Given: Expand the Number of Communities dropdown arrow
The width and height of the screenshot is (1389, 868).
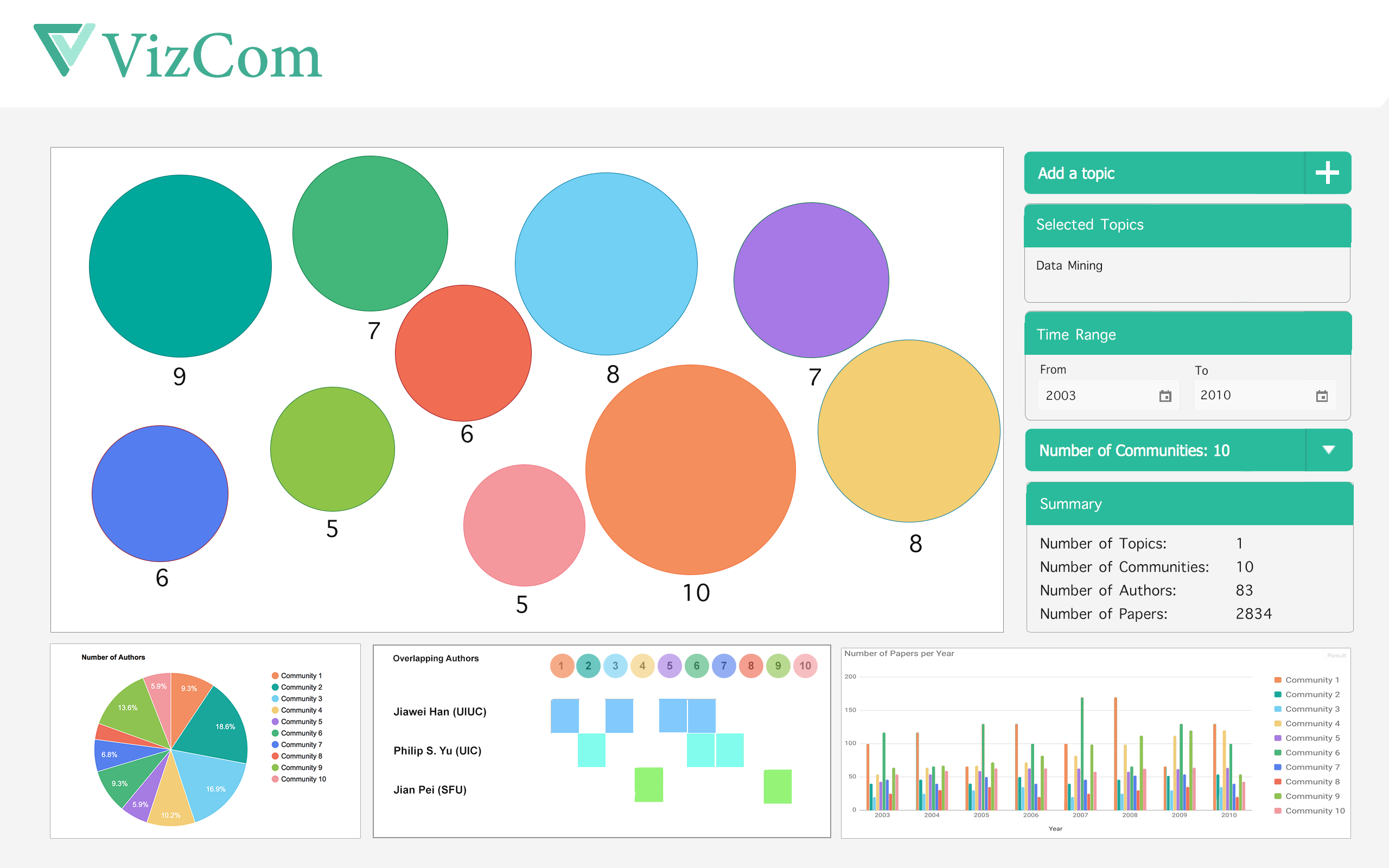Looking at the screenshot, I should (1328, 450).
